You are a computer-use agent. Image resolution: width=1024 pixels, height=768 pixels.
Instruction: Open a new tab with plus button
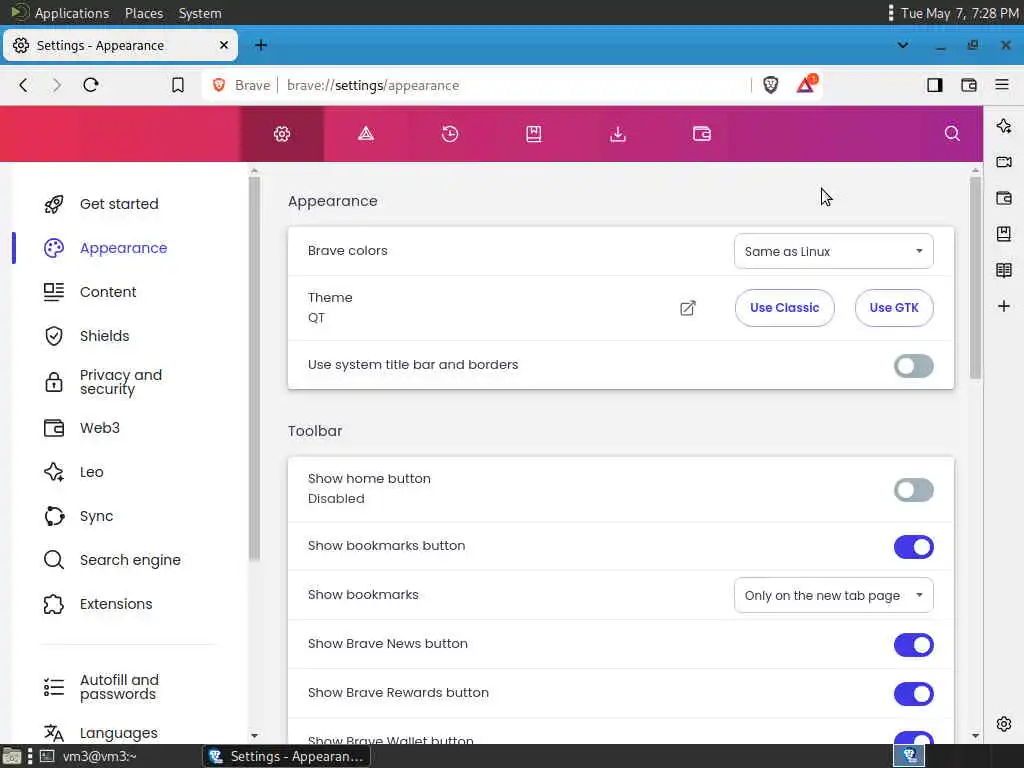261,45
